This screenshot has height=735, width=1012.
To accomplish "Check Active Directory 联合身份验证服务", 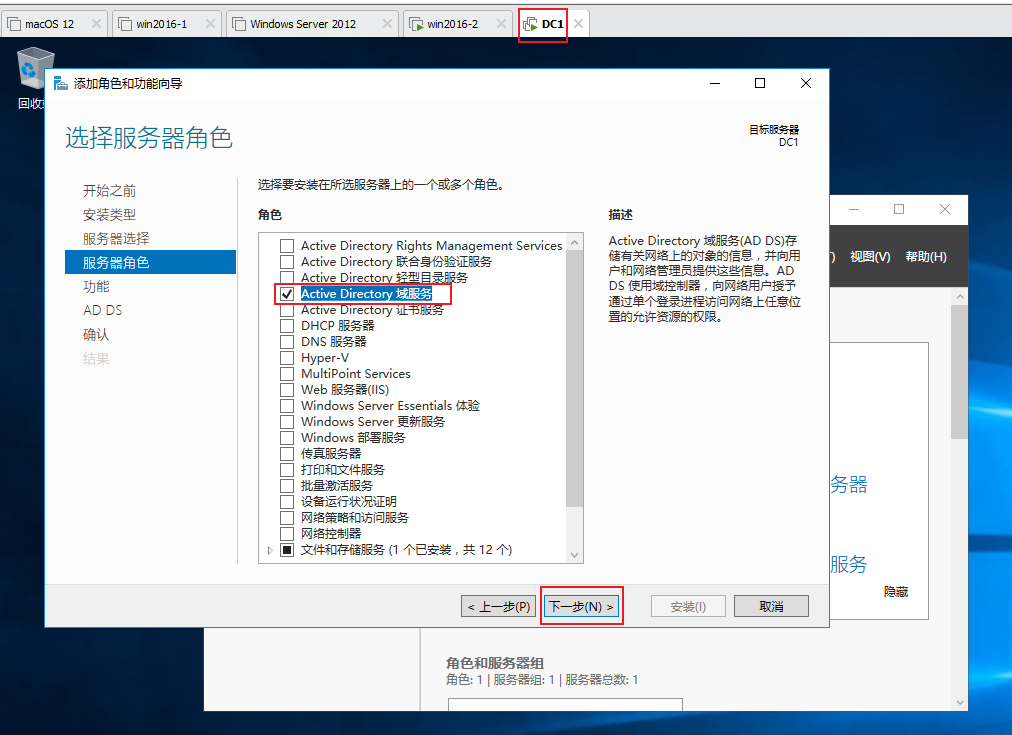I will 287,262.
